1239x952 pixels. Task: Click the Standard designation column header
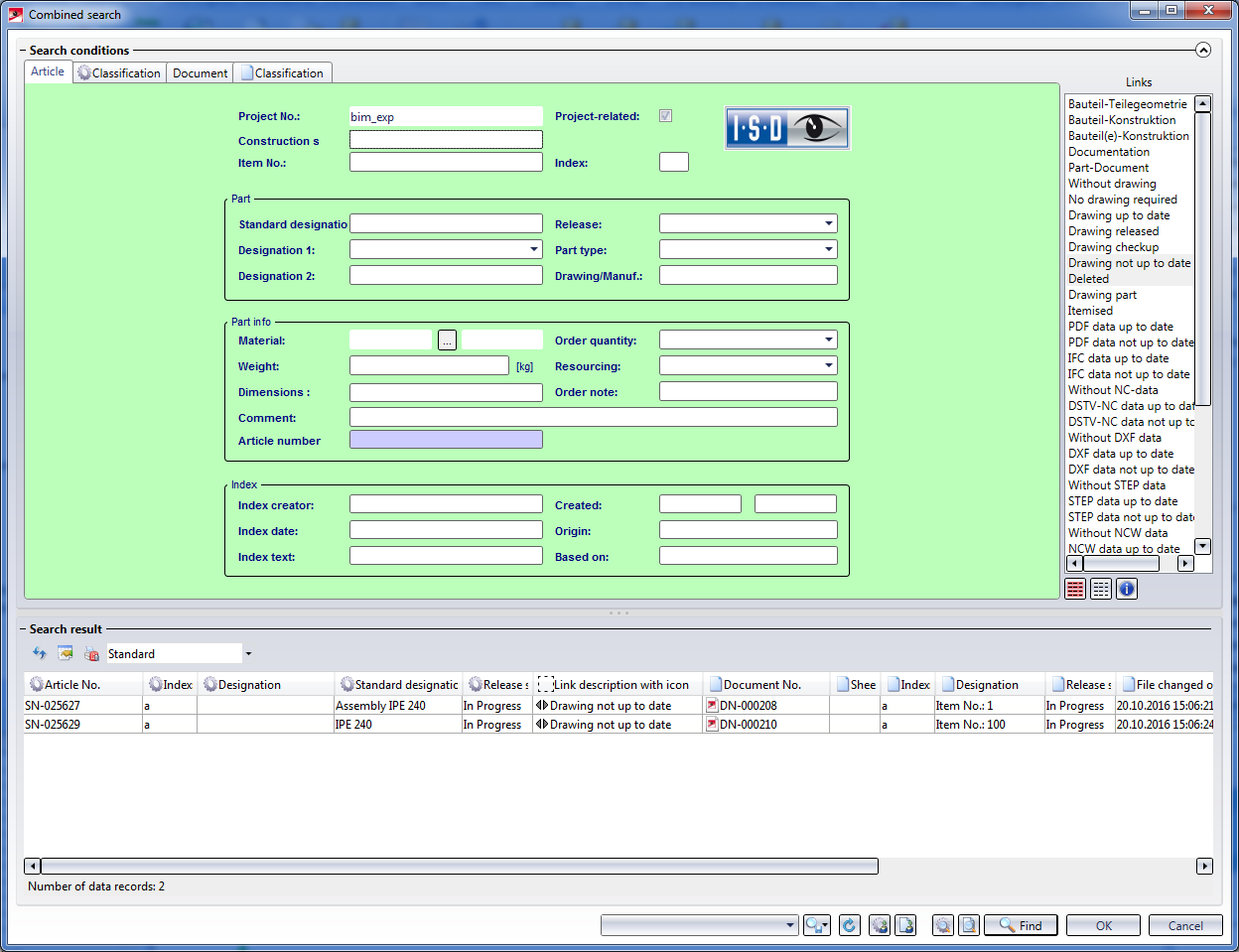[x=398, y=685]
